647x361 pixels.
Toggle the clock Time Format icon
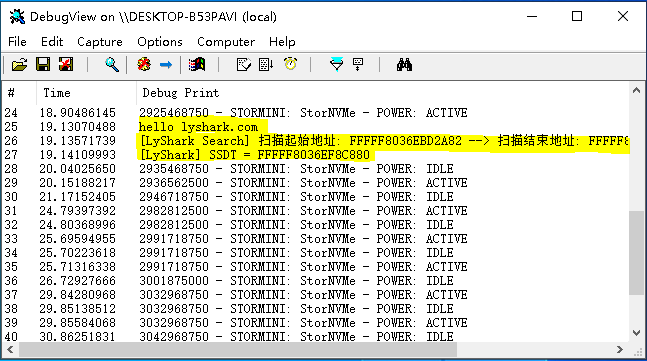tap(290, 64)
